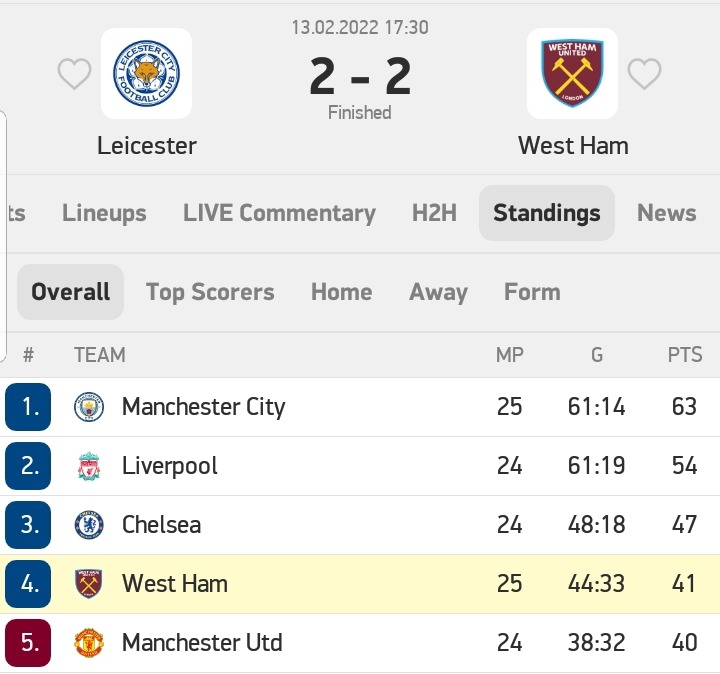Select the Top Scorers filter

210,292
